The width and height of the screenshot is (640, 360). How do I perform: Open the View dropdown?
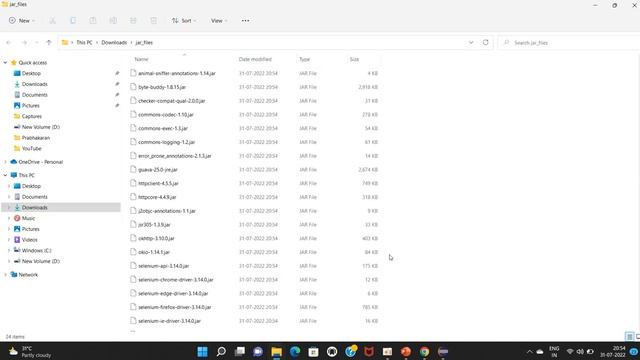coord(219,20)
